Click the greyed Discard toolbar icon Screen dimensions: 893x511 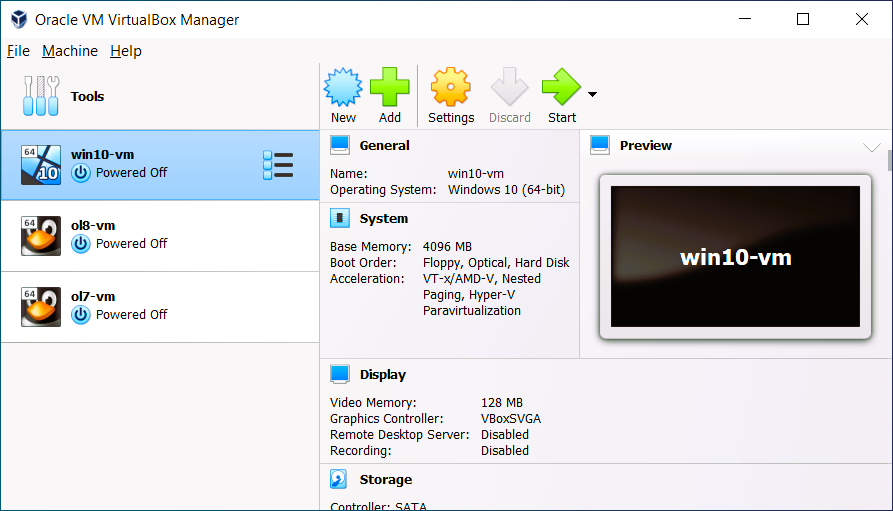pyautogui.click(x=509, y=87)
